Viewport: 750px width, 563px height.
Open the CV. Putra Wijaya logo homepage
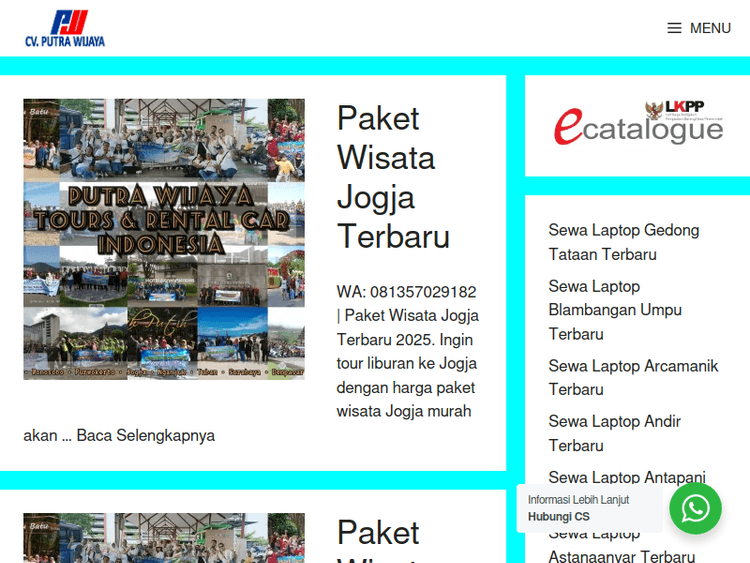click(65, 28)
